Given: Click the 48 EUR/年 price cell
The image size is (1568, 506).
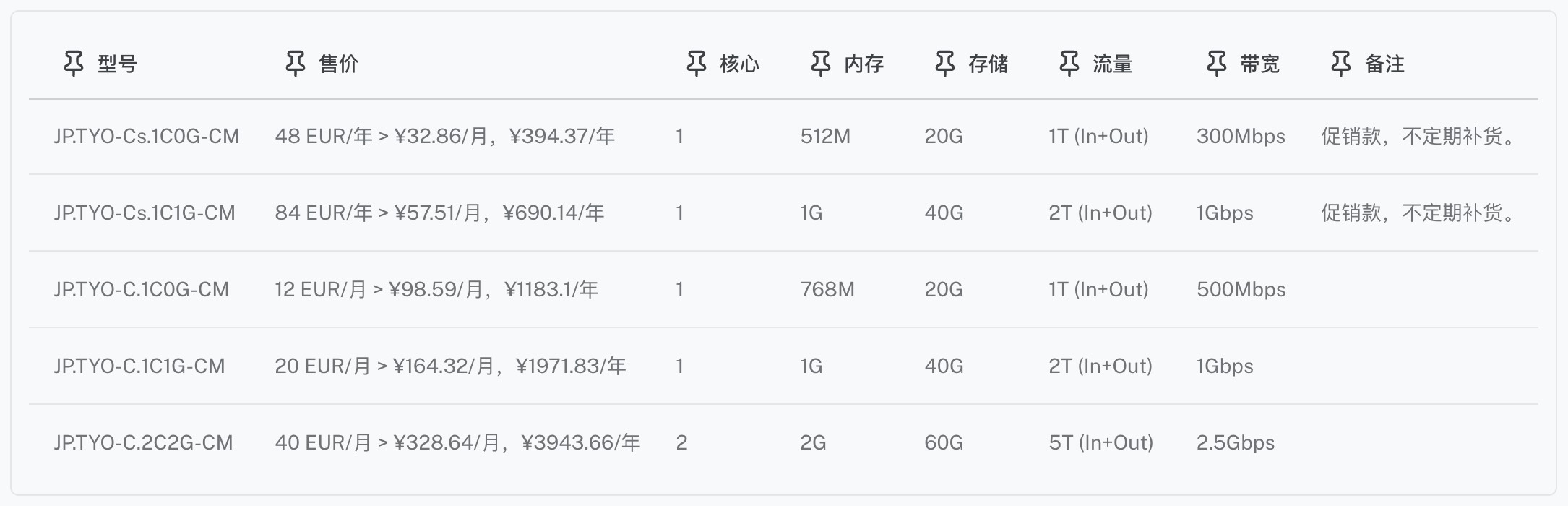Looking at the screenshot, I should point(444,137).
